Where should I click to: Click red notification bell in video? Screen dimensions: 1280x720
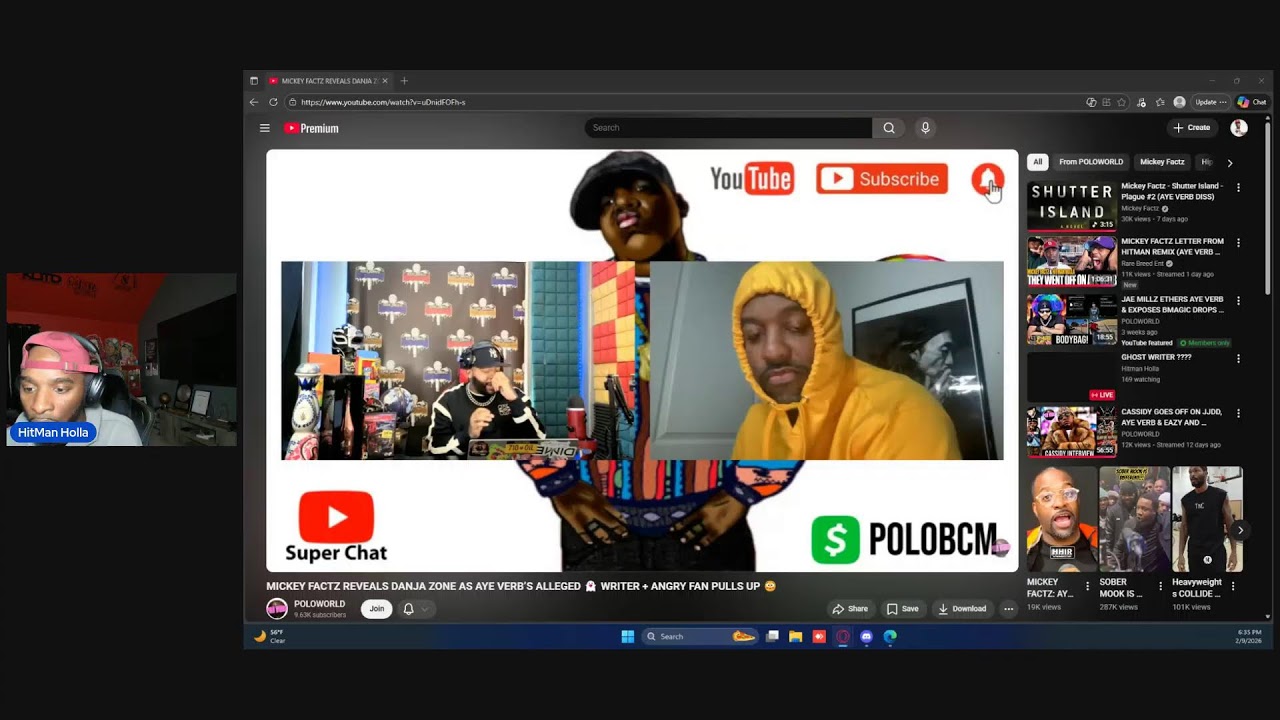click(x=988, y=180)
